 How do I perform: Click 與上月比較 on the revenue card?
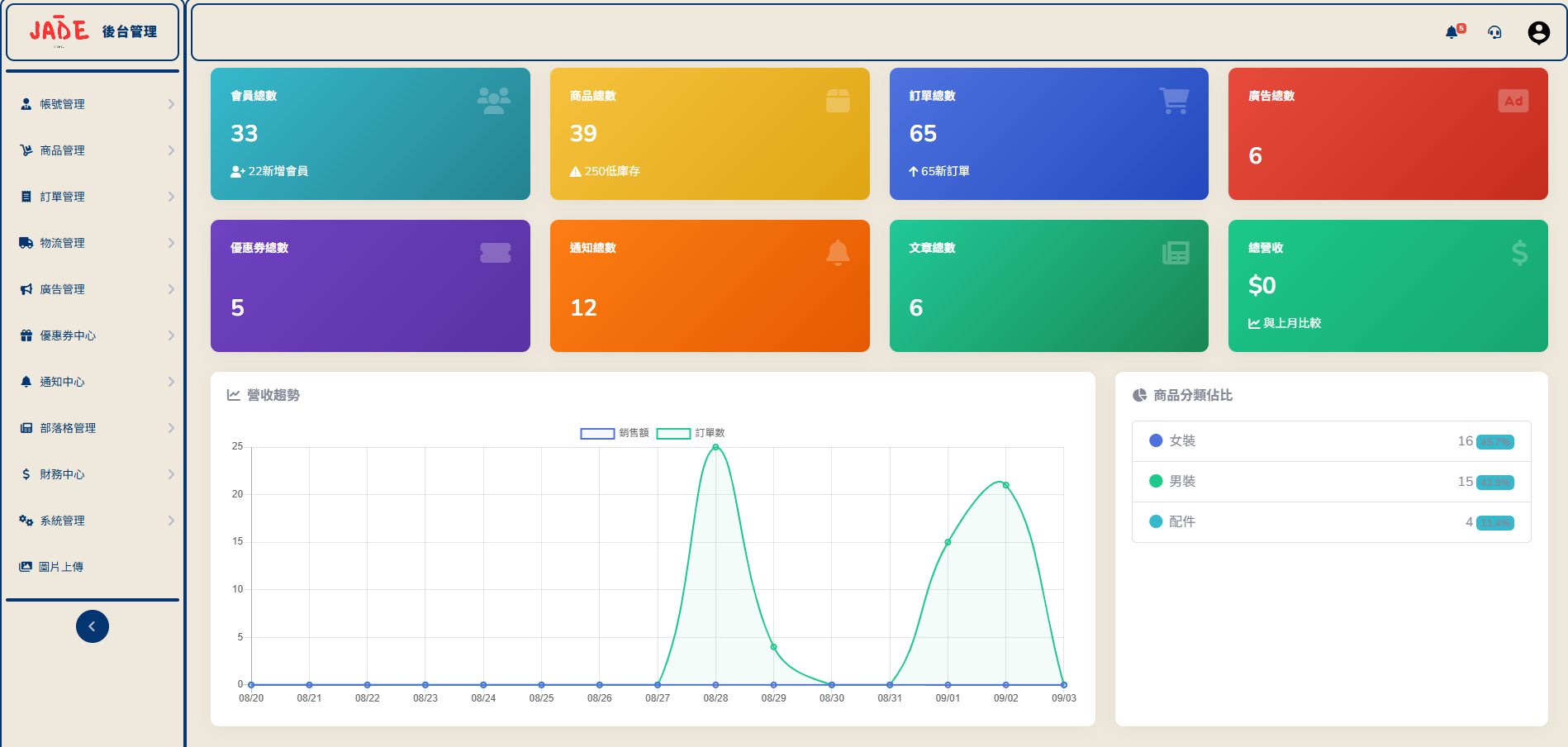pyautogui.click(x=1285, y=323)
